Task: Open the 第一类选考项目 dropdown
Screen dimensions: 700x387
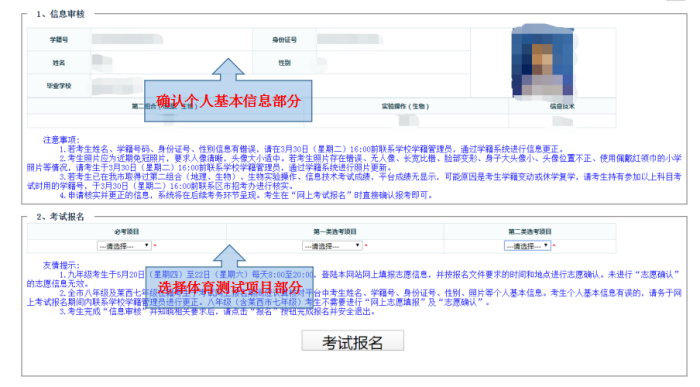Action: pos(332,246)
